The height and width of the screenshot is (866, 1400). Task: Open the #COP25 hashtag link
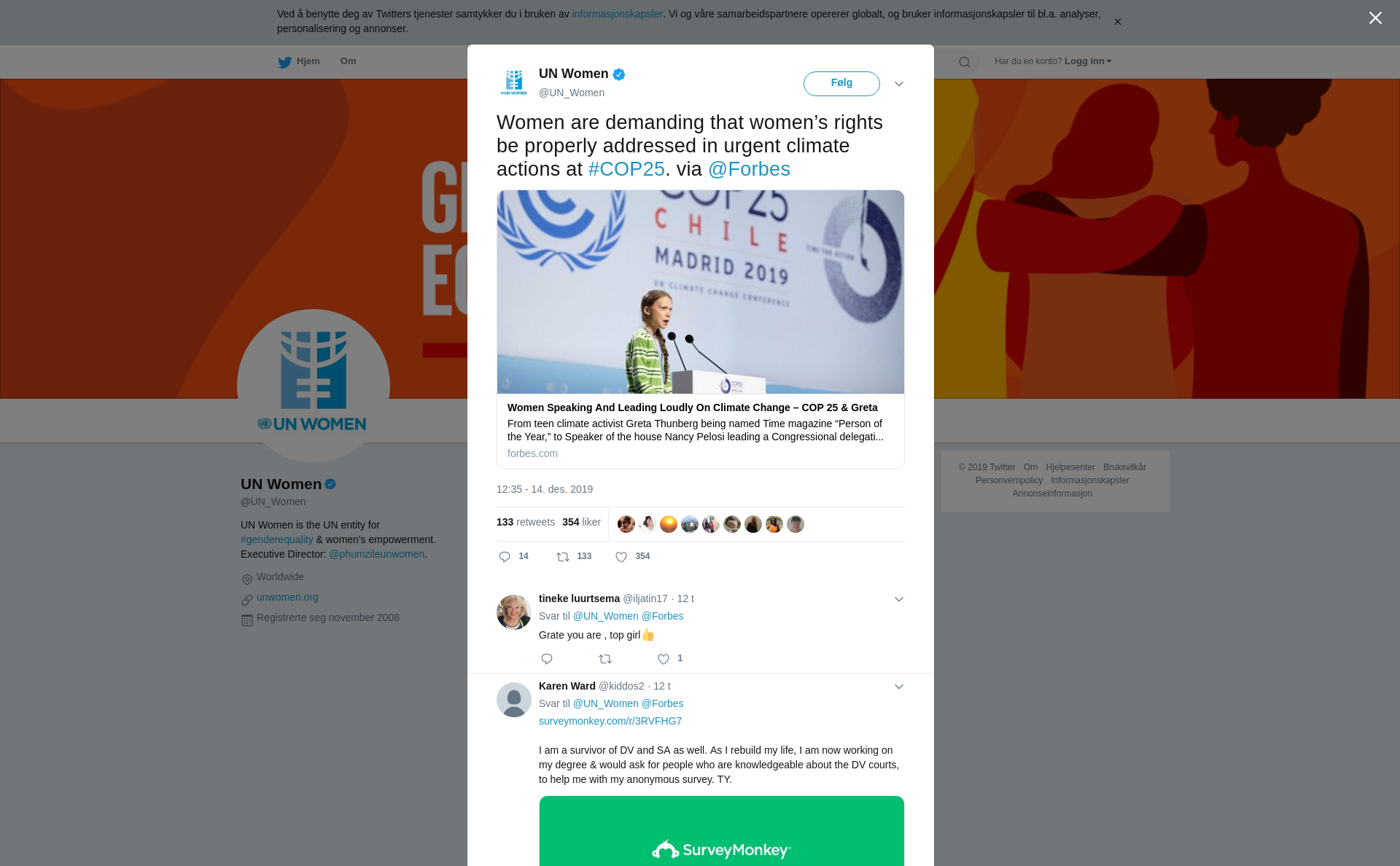tap(626, 169)
